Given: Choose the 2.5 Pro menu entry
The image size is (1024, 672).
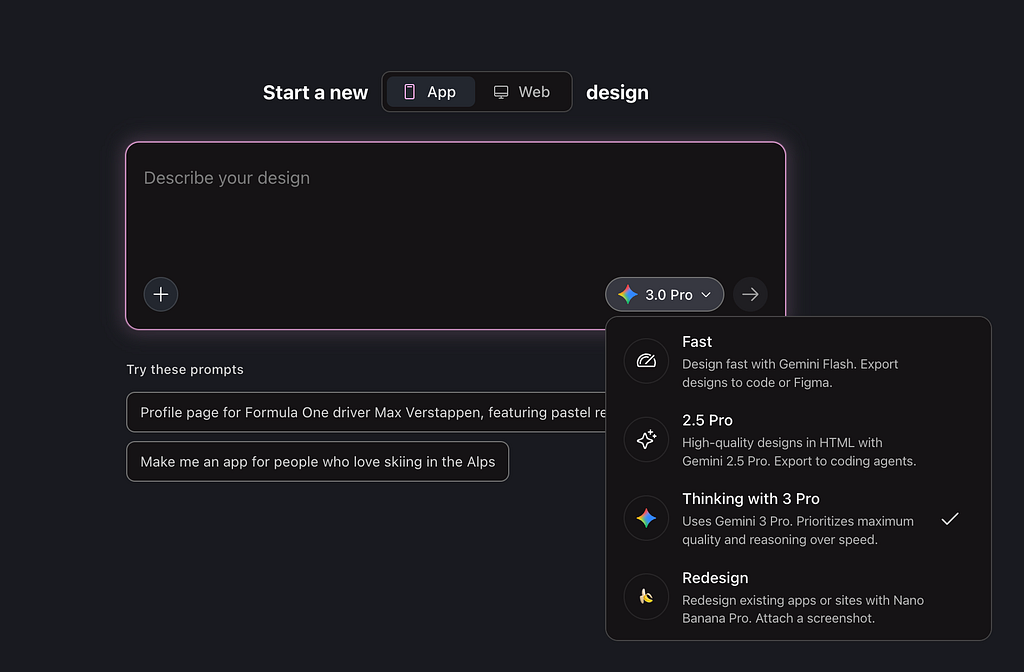Looking at the screenshot, I should (707, 420).
